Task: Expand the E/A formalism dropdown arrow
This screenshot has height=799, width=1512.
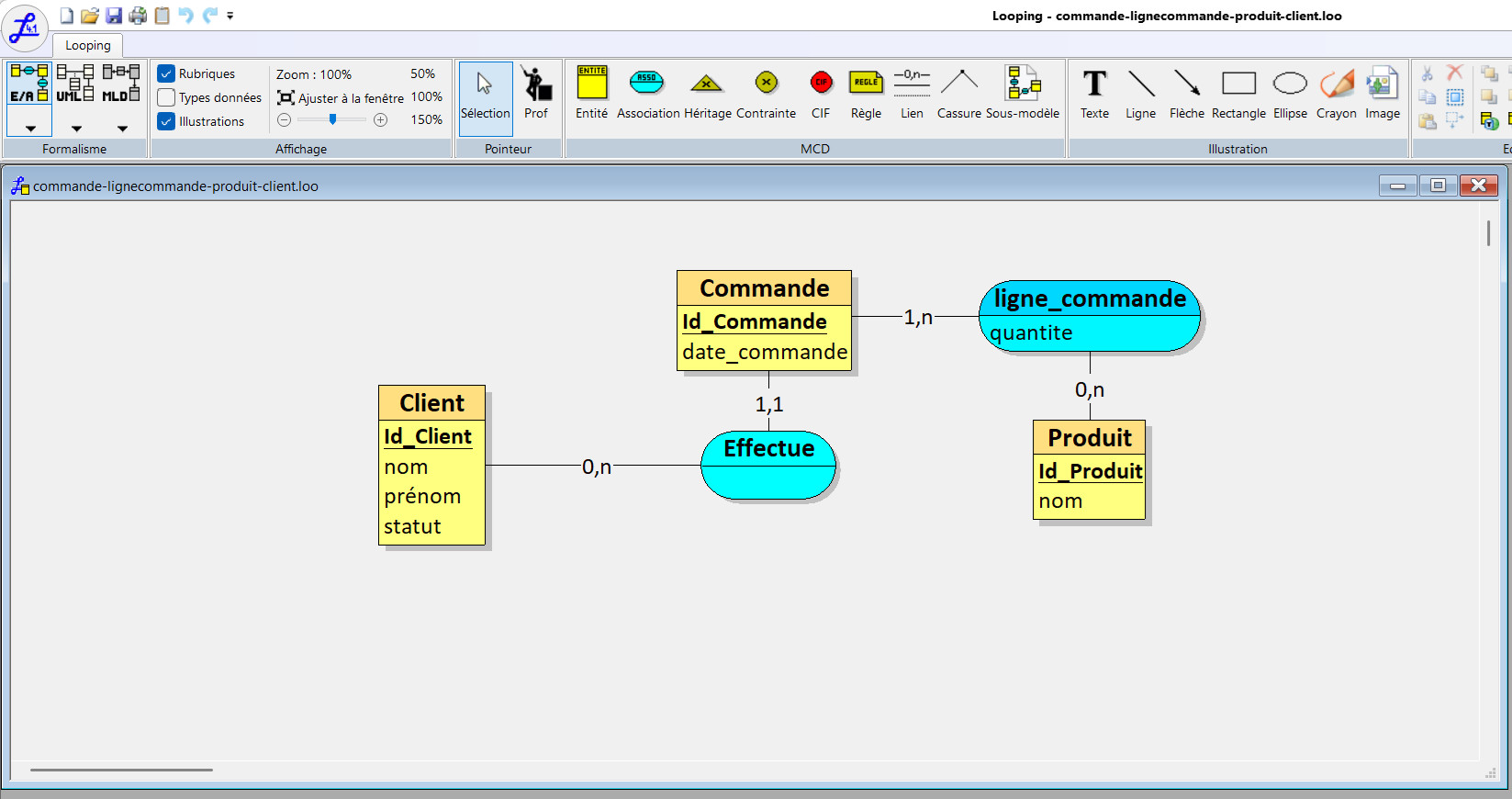Action: 30,129
